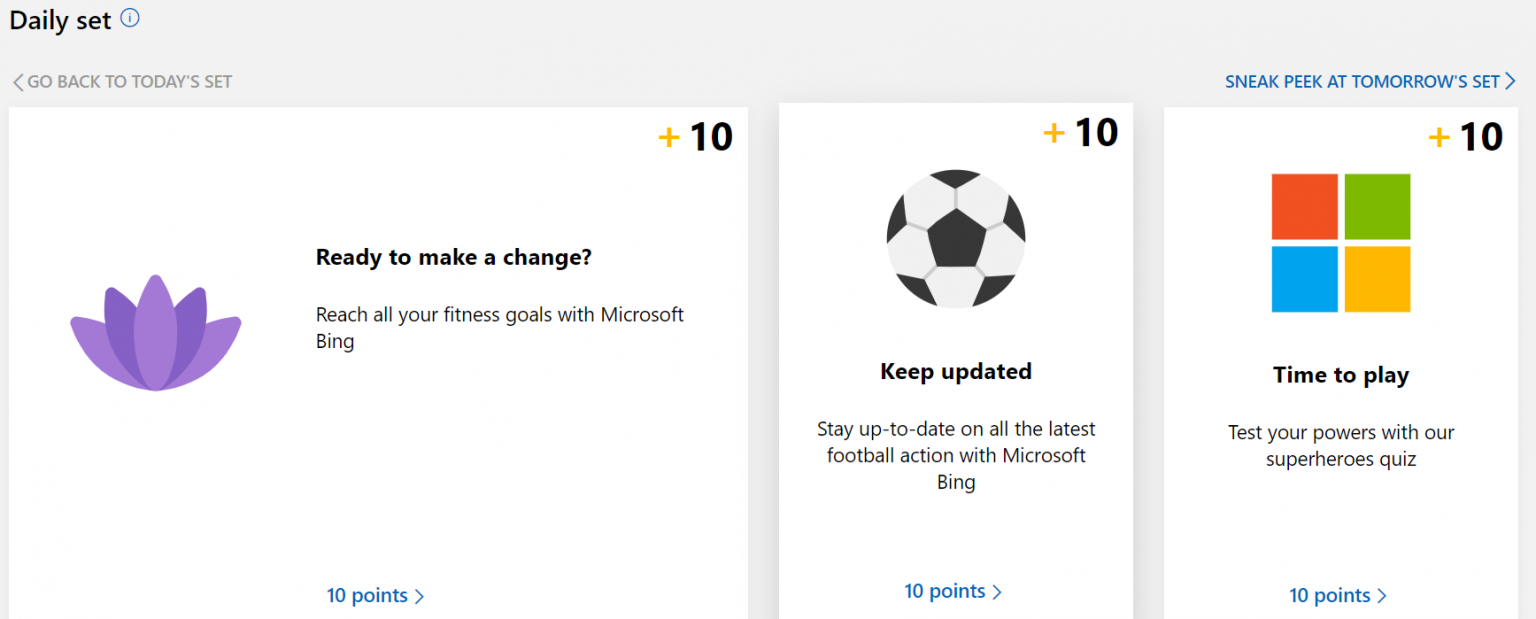
Task: Open Sneak peek at tomorrow's set
Action: (1363, 81)
